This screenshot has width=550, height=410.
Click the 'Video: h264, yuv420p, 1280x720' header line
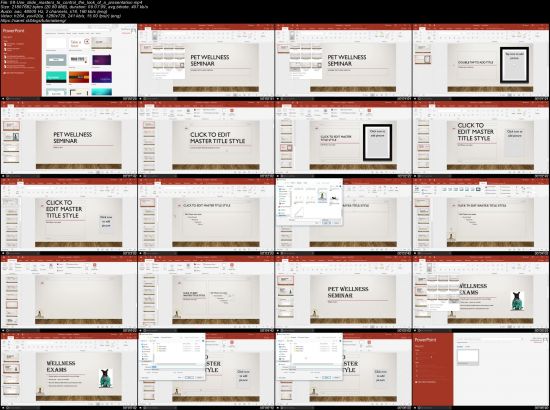(x=61, y=16)
